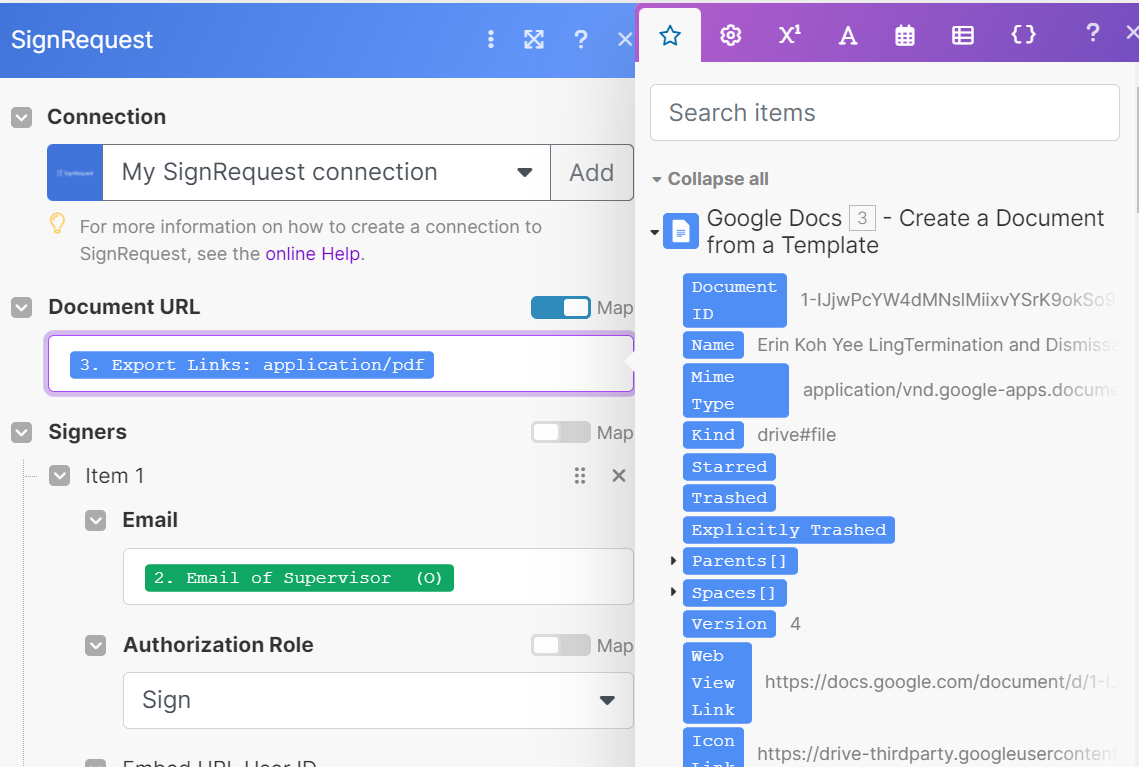Select the Web View Link variable
The width and height of the screenshot is (1139, 767).
click(x=717, y=683)
